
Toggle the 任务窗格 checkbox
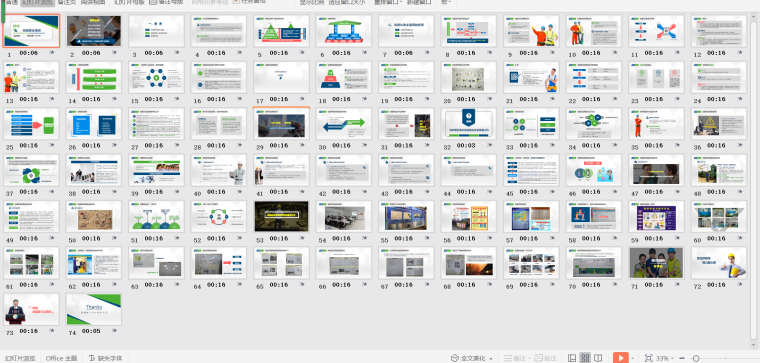(x=236, y=2)
